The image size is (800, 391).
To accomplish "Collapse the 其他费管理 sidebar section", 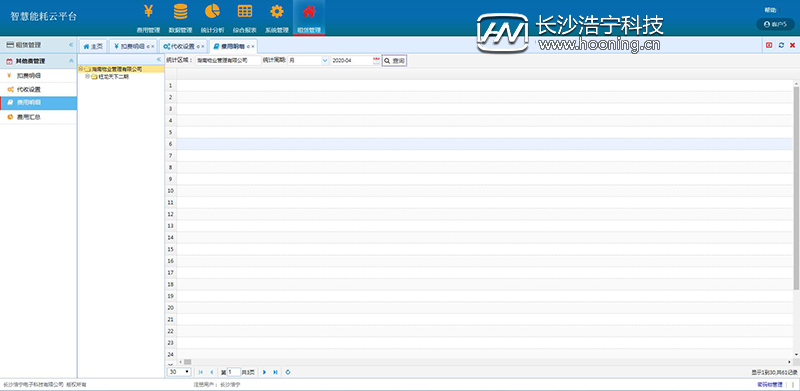I will pos(71,61).
